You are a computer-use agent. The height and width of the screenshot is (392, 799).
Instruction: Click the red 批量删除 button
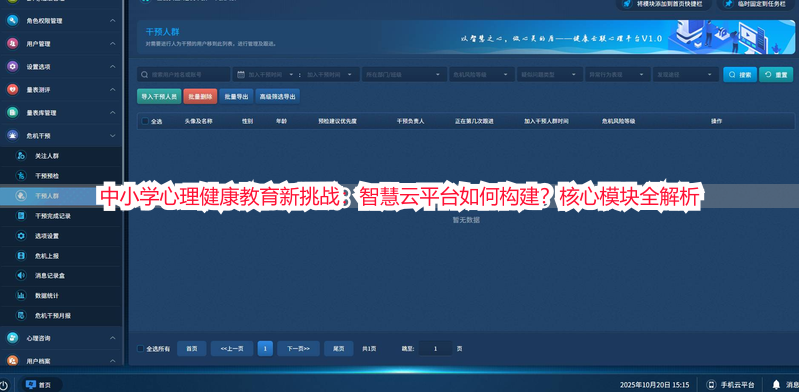pyautogui.click(x=200, y=96)
